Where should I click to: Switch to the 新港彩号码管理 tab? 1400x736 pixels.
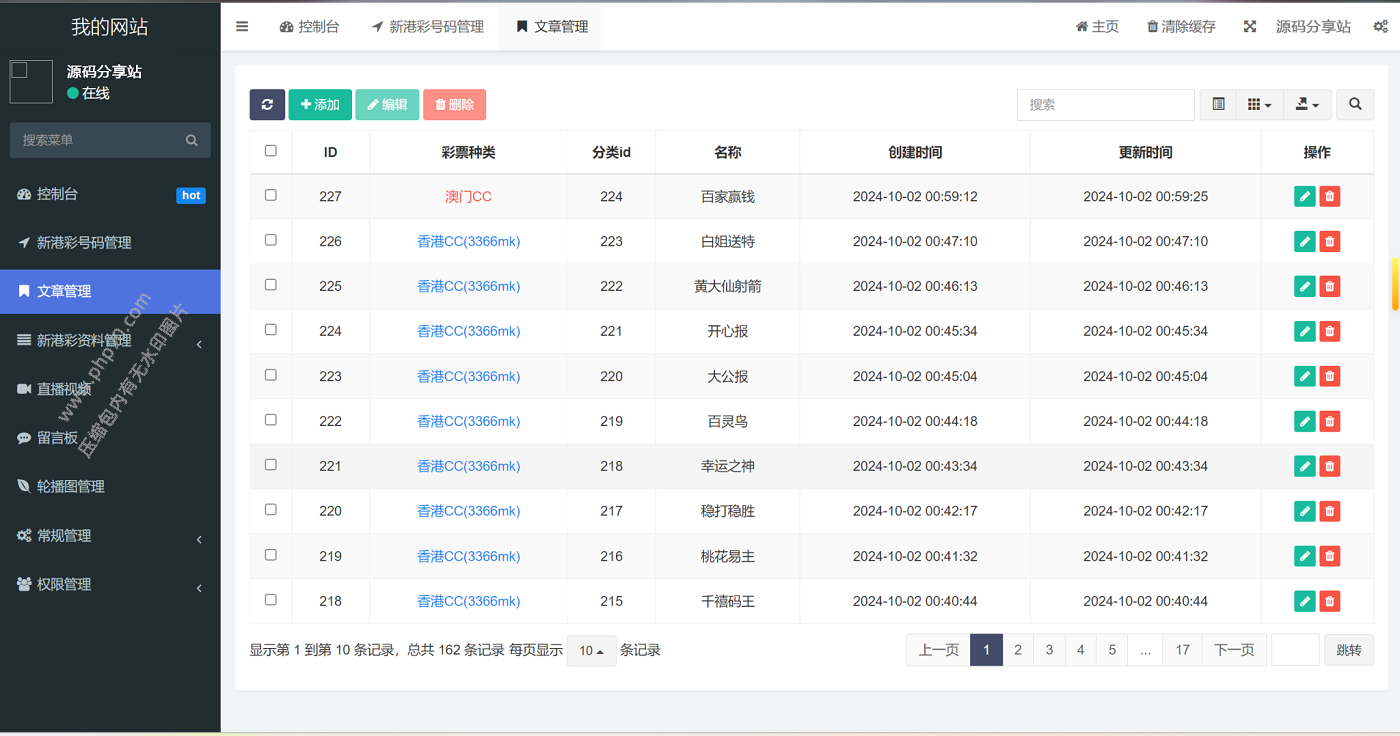point(427,27)
